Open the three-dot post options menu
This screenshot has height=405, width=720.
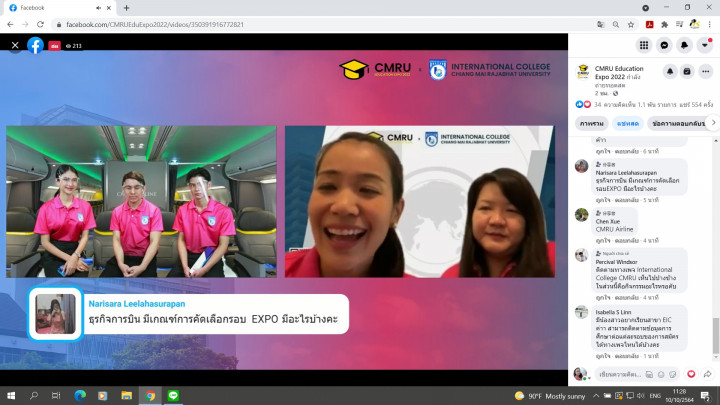(x=705, y=71)
